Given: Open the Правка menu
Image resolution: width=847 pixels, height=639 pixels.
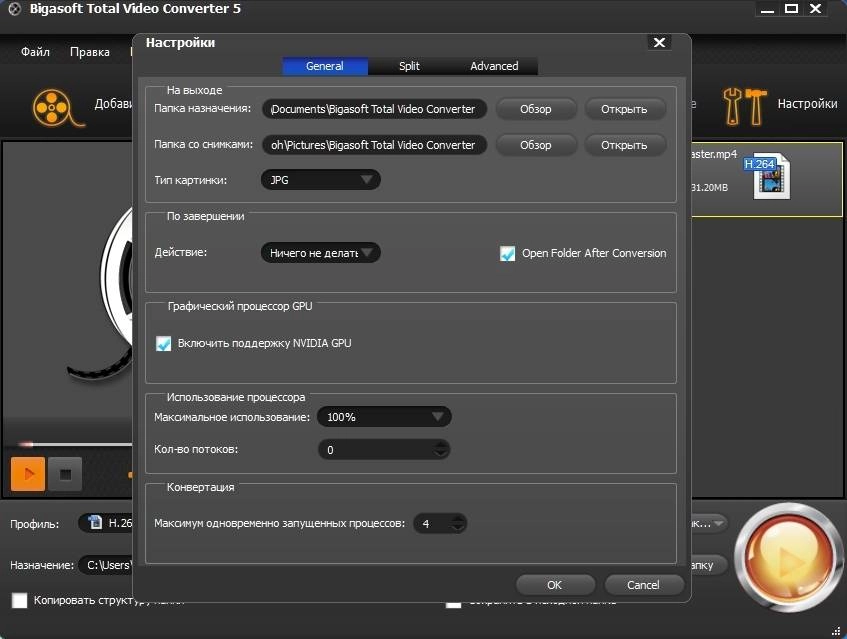Looking at the screenshot, I should coord(90,52).
